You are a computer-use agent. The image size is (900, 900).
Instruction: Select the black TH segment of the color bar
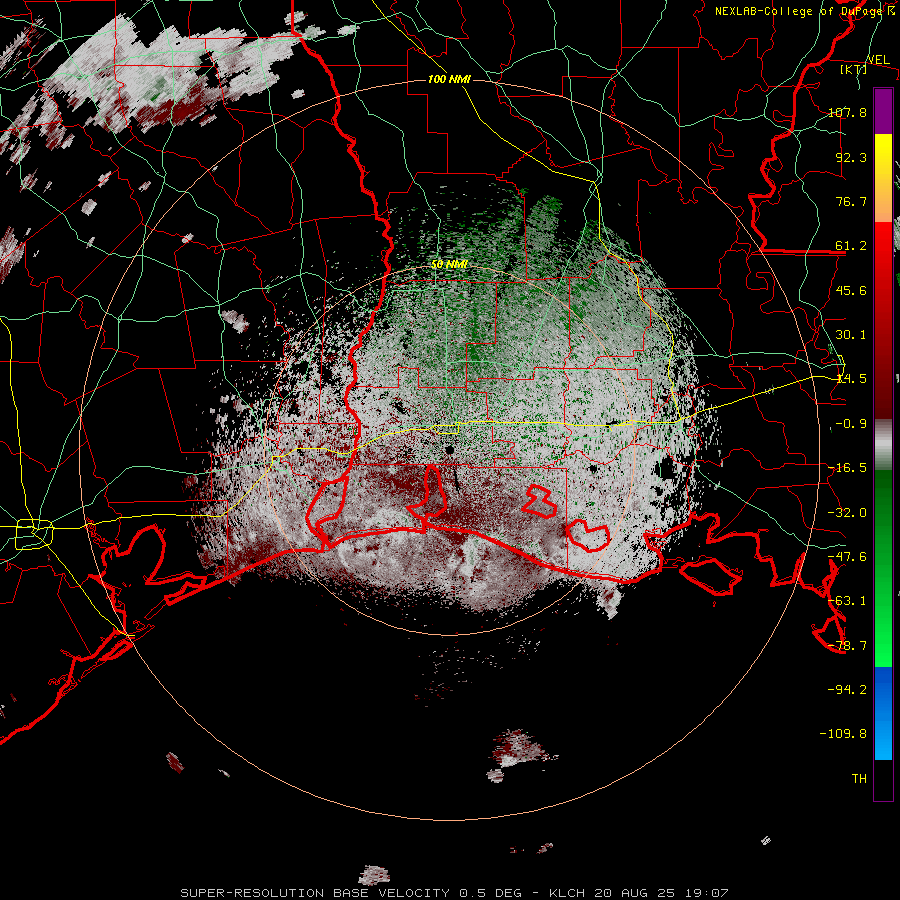tap(883, 780)
